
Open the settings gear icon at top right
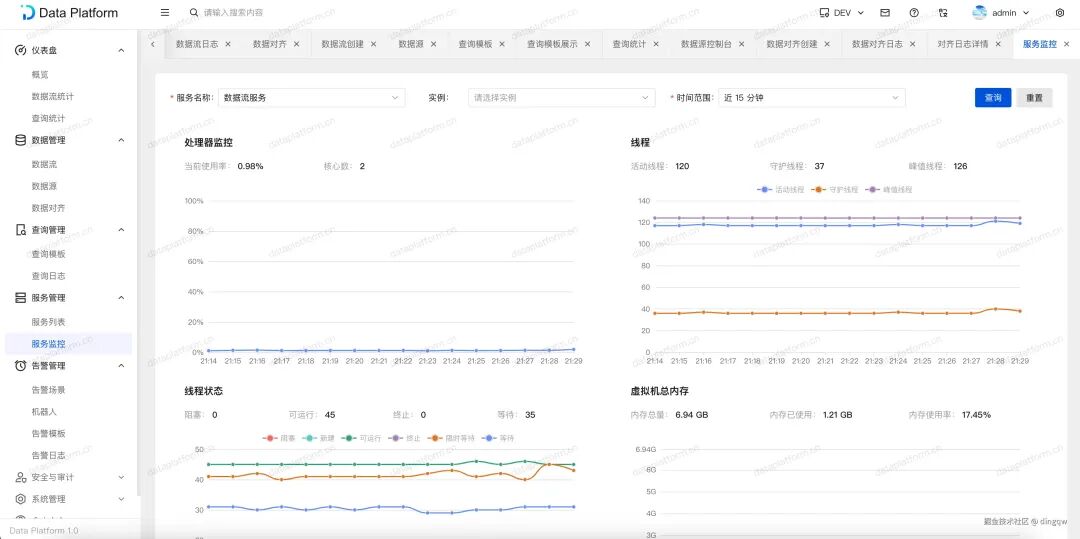coord(1060,12)
